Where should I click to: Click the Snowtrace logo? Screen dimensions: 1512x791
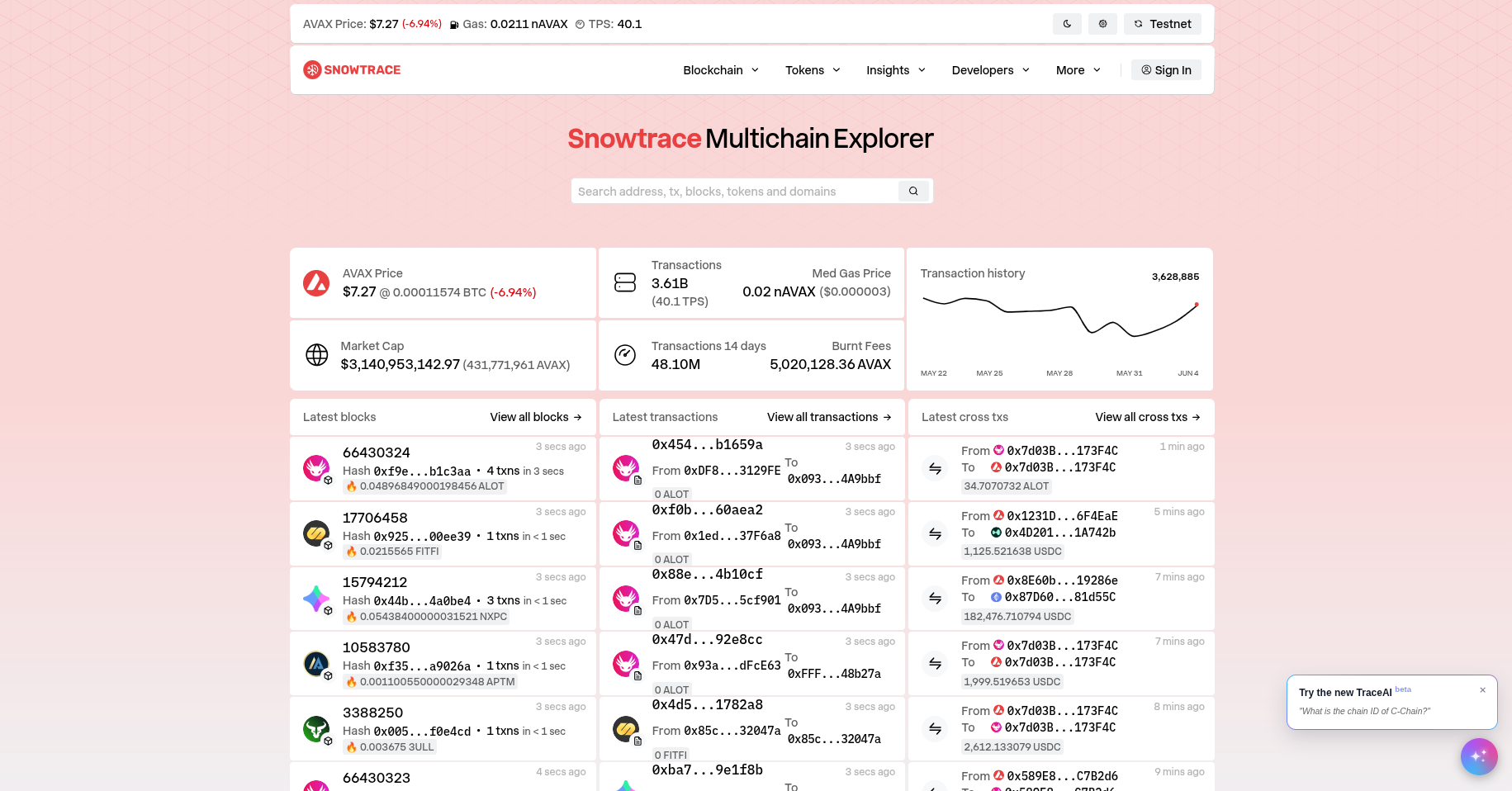click(352, 70)
